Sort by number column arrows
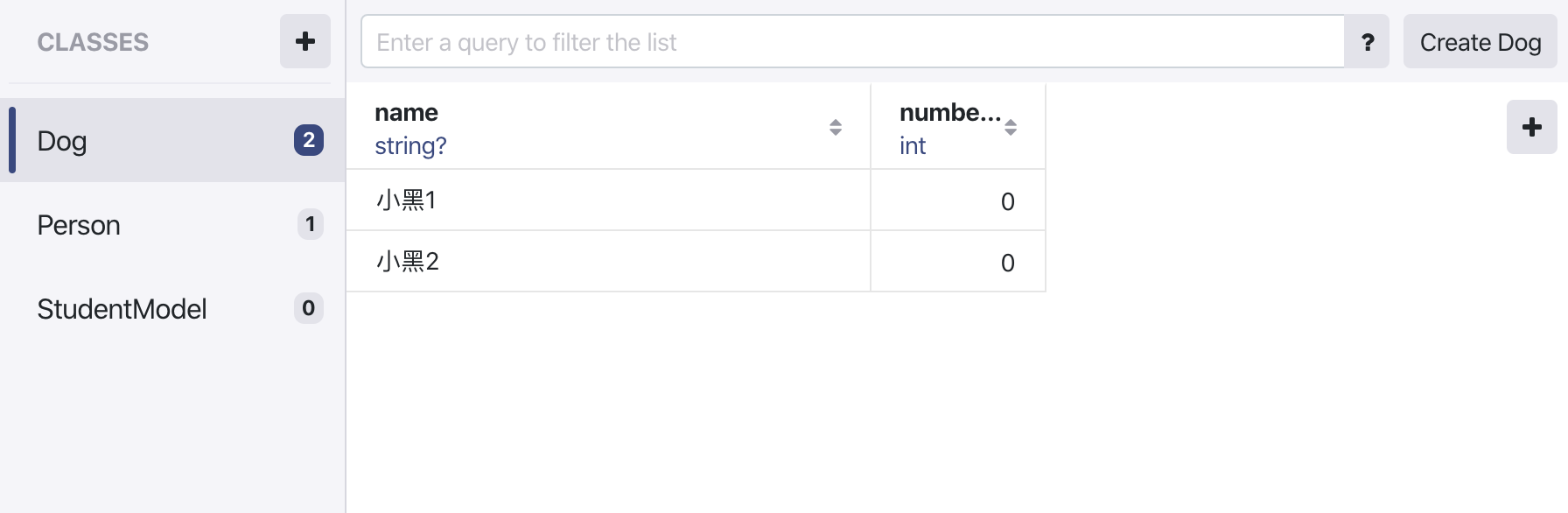This screenshot has height=513, width=1568. pyautogui.click(x=1011, y=128)
